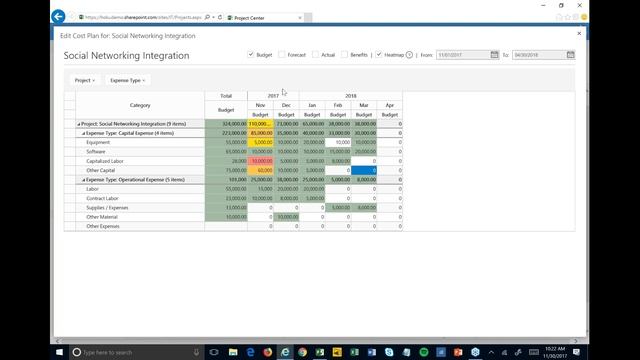Launch Chrome from the taskbar
The width and height of the screenshot is (640, 360).
pyautogui.click(x=302, y=352)
